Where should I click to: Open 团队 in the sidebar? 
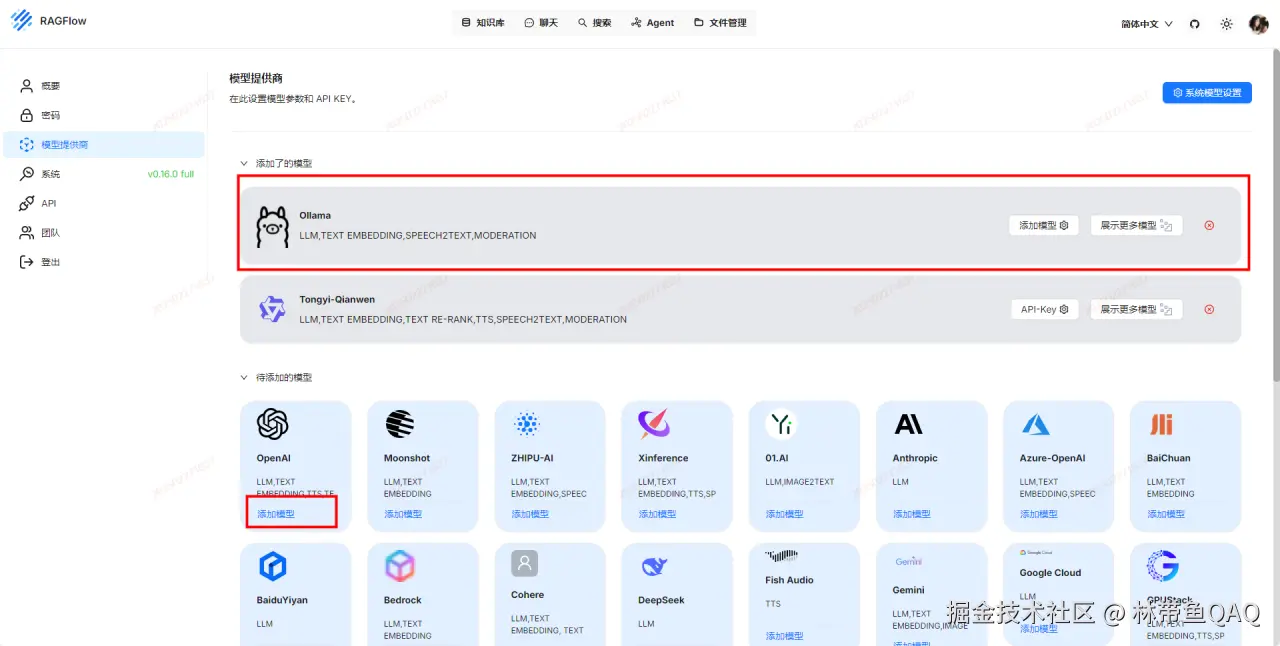(103, 232)
